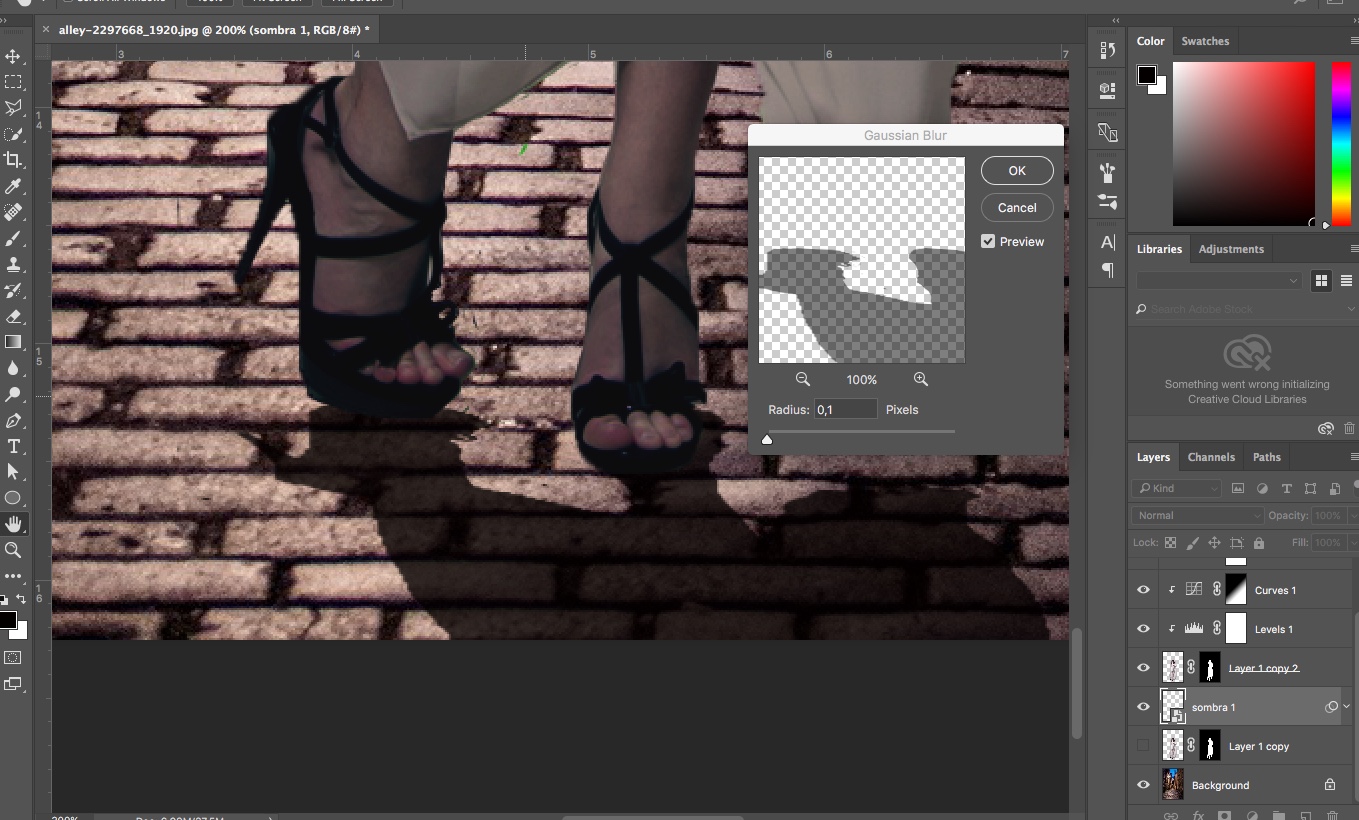Click Cancel in Gaussian Blur dialog
1359x820 pixels.
click(1017, 207)
